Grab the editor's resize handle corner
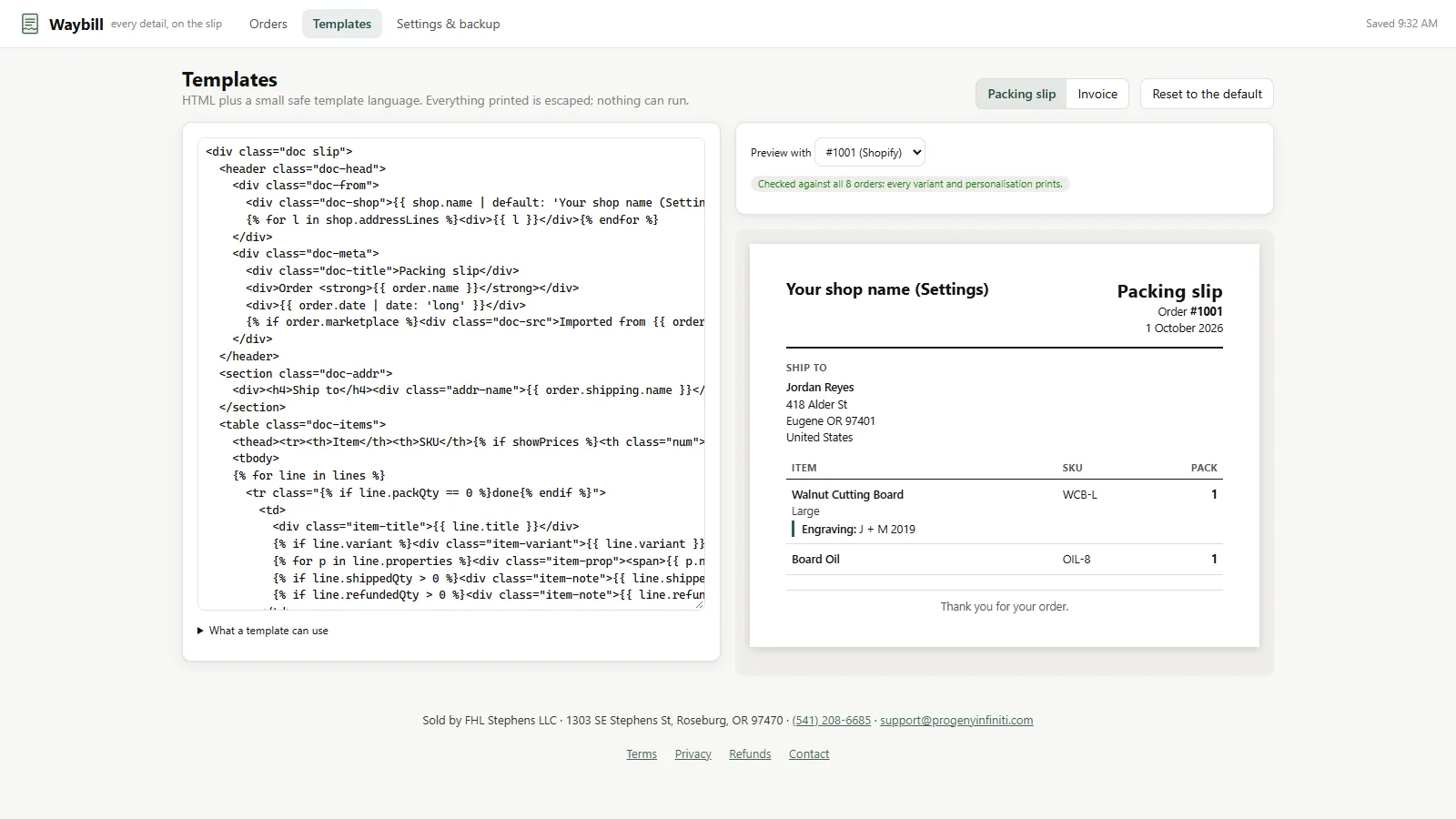1456x819 pixels. click(x=699, y=604)
